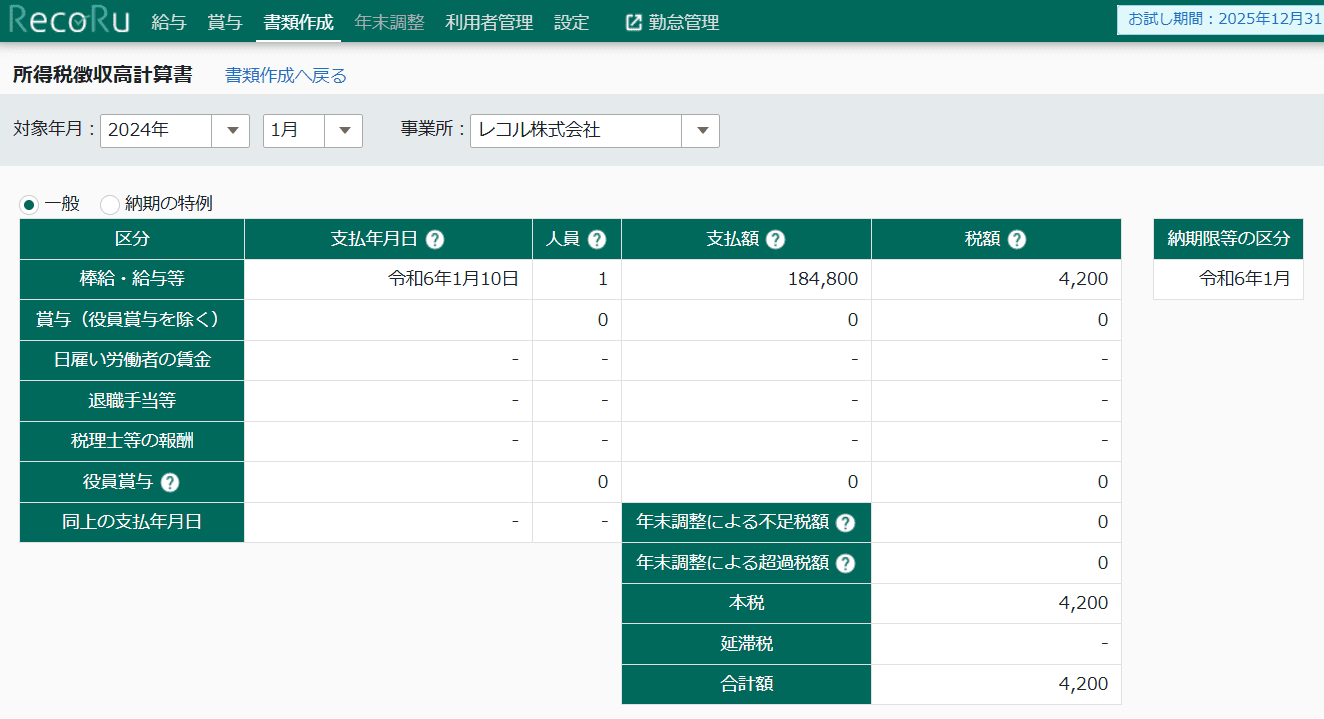
Task: Click the 令和6年1月 deadline cell
Action: 1228,279
